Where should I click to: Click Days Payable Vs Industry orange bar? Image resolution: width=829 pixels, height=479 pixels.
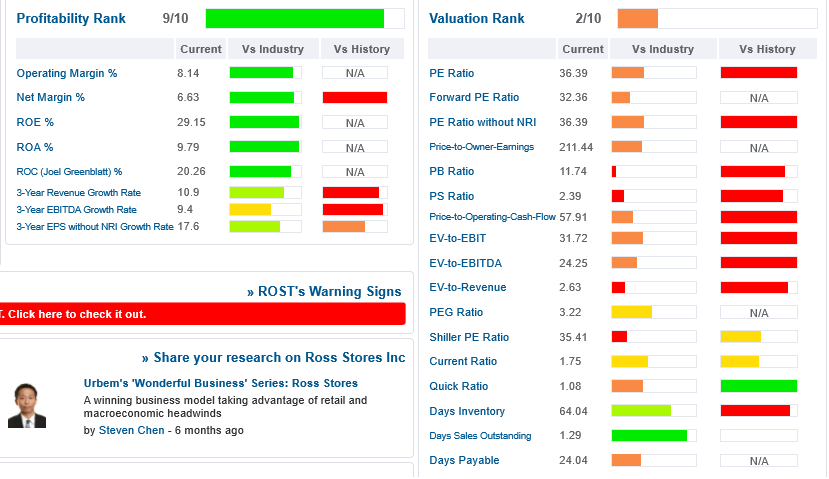(627, 460)
